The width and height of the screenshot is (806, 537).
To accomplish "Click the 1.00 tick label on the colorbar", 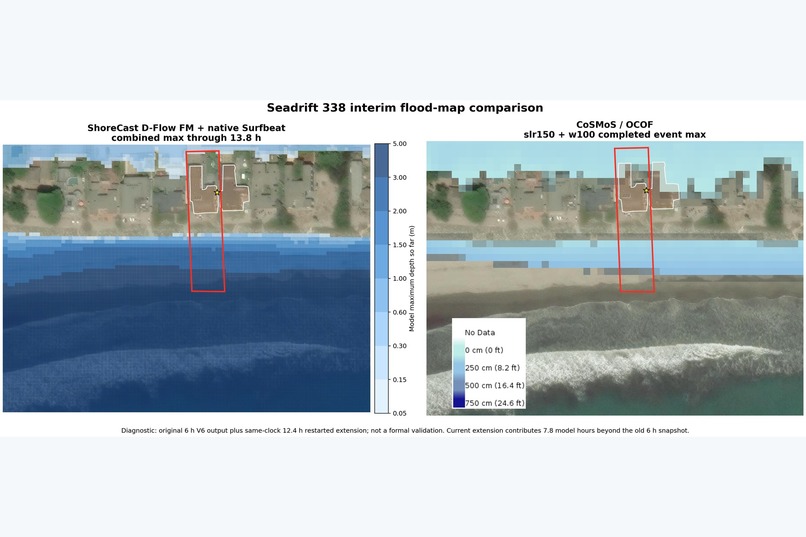I will [x=399, y=279].
